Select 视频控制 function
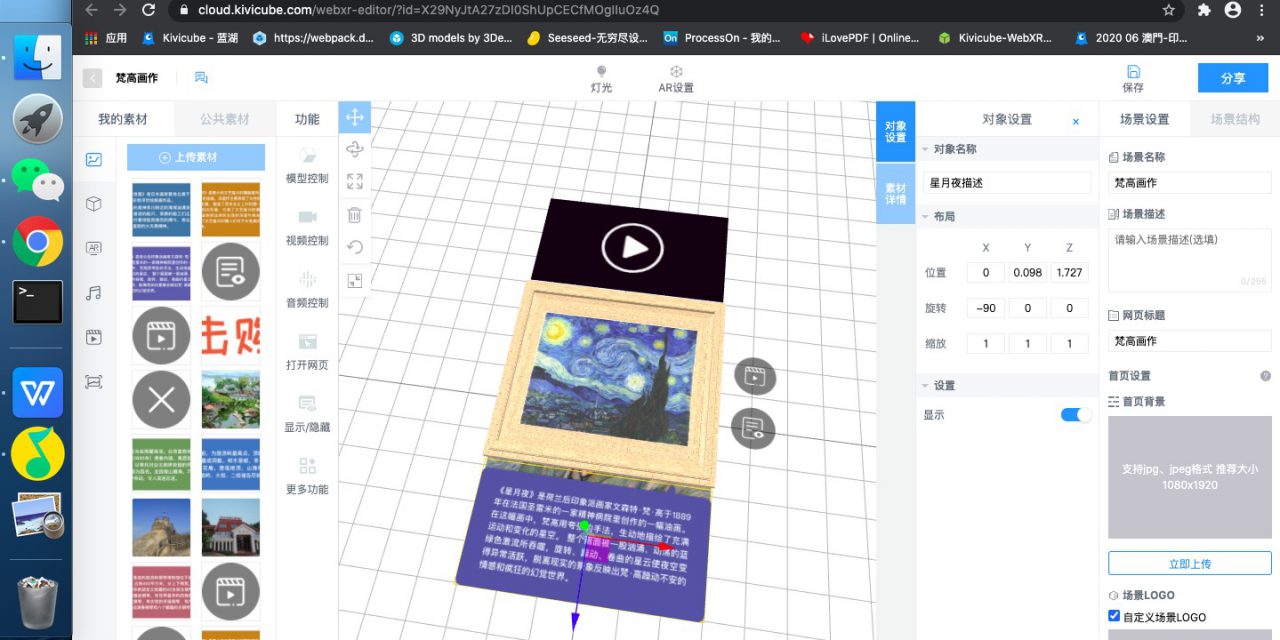 coord(307,228)
